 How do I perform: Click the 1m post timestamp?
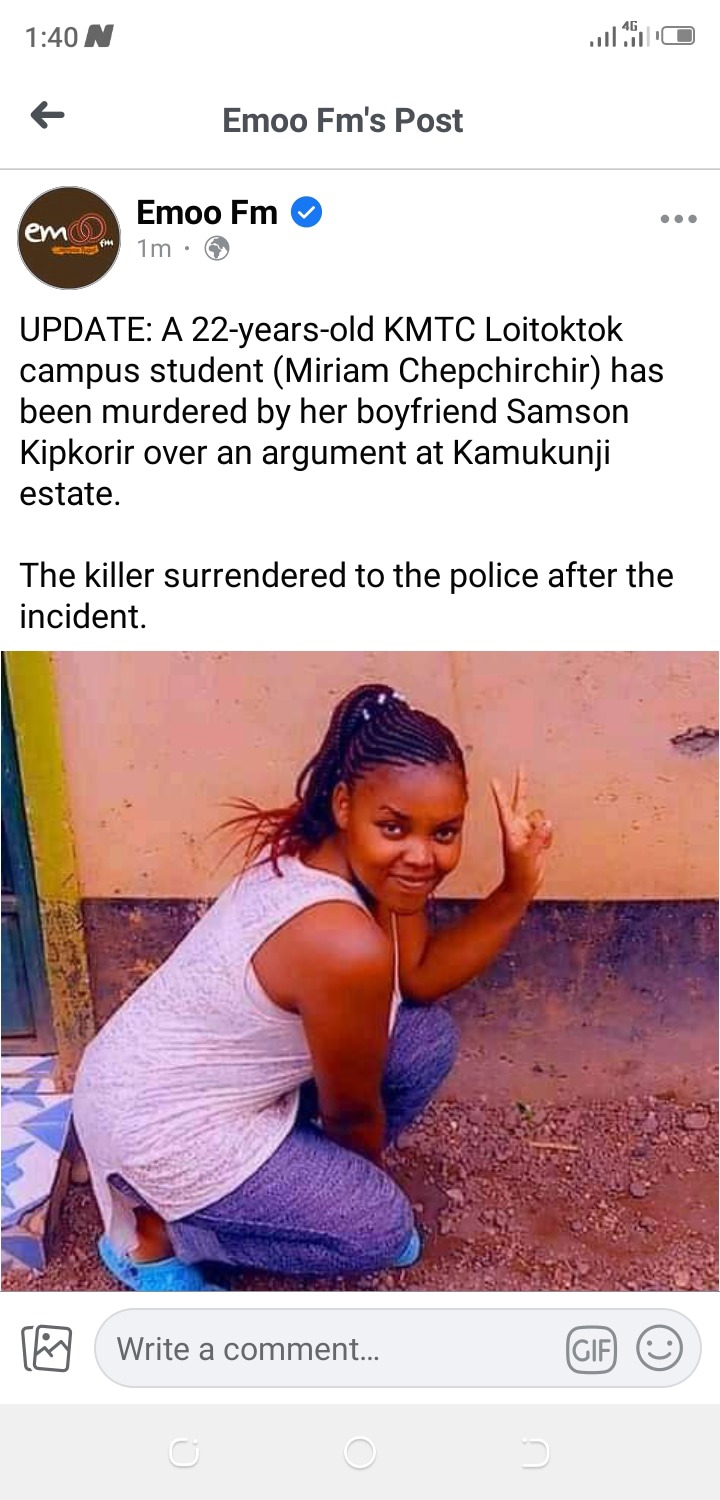click(153, 249)
